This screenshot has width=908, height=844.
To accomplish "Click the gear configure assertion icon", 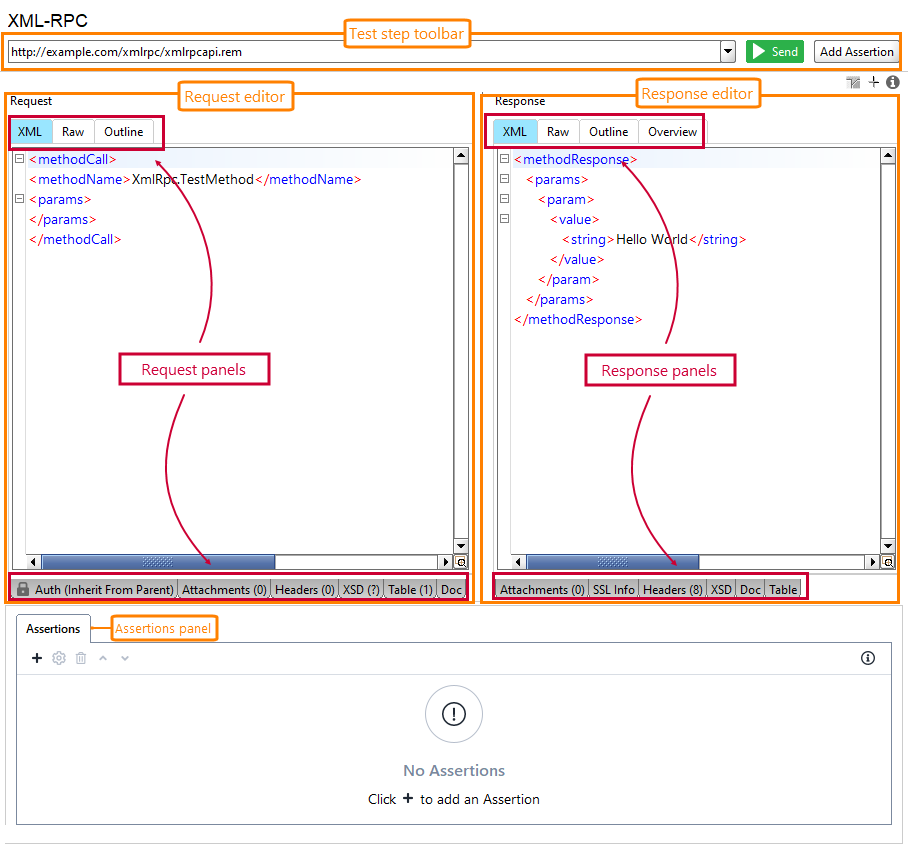I will (x=58, y=658).
